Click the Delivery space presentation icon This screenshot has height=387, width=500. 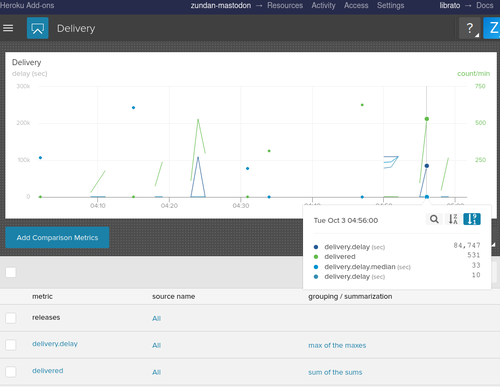click(x=37, y=28)
